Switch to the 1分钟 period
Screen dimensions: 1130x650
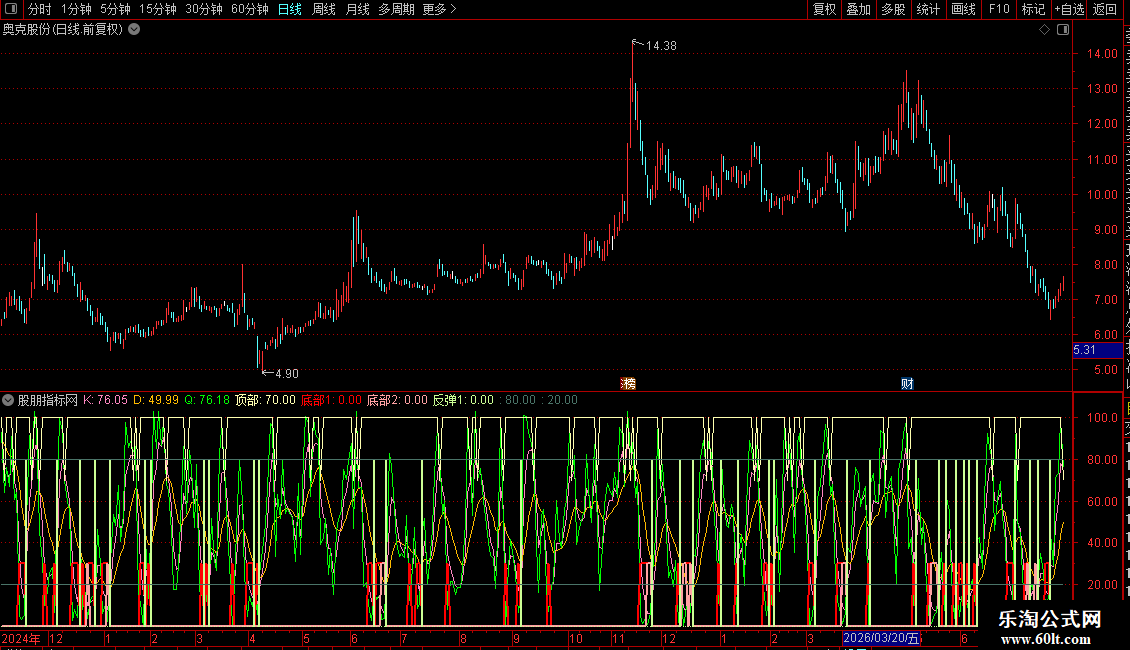click(x=76, y=9)
